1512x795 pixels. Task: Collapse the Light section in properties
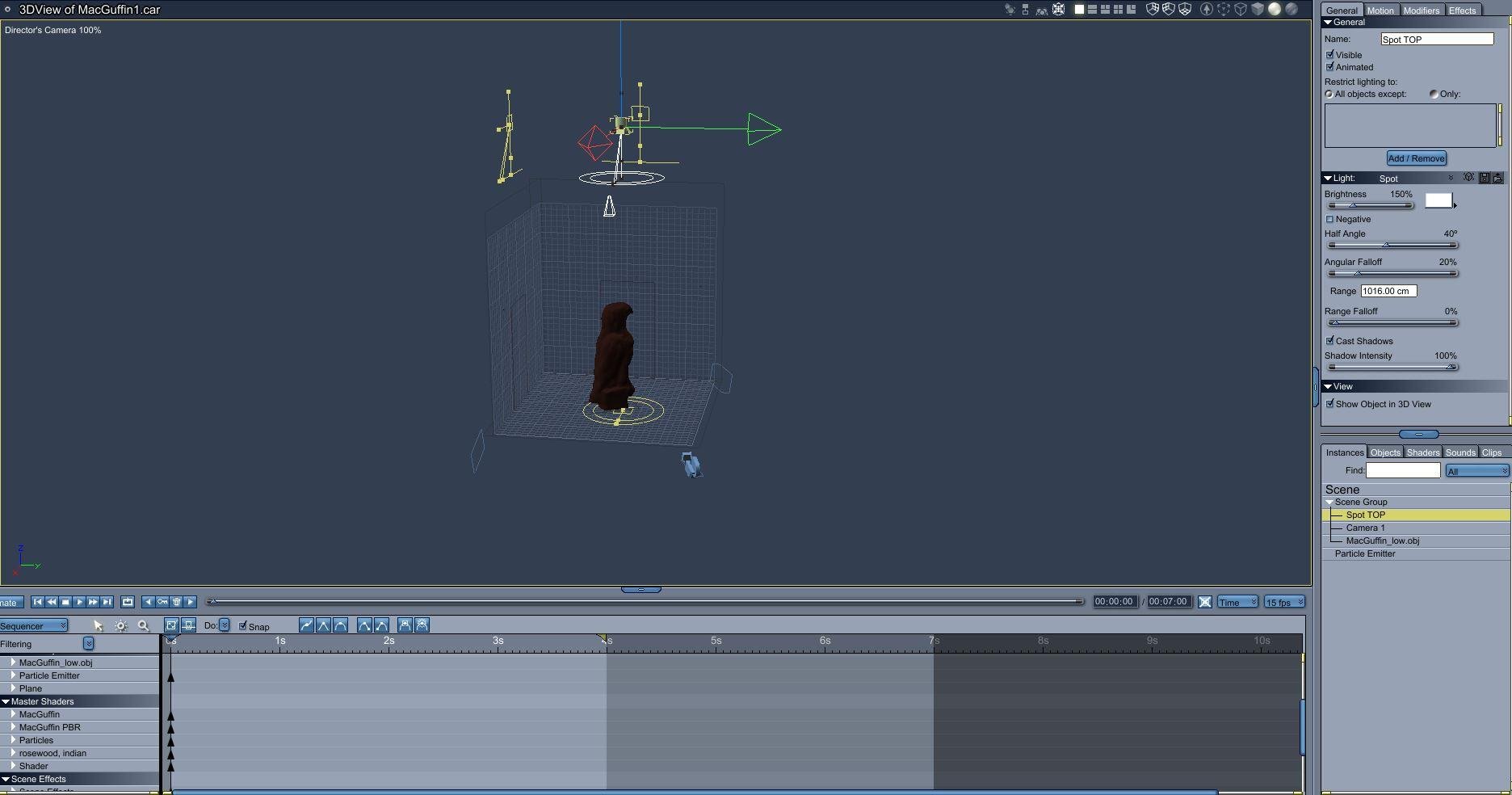point(1328,179)
